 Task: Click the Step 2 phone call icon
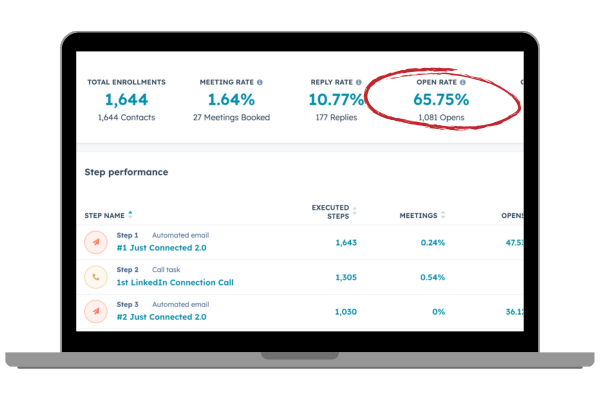pyautogui.click(x=96, y=277)
